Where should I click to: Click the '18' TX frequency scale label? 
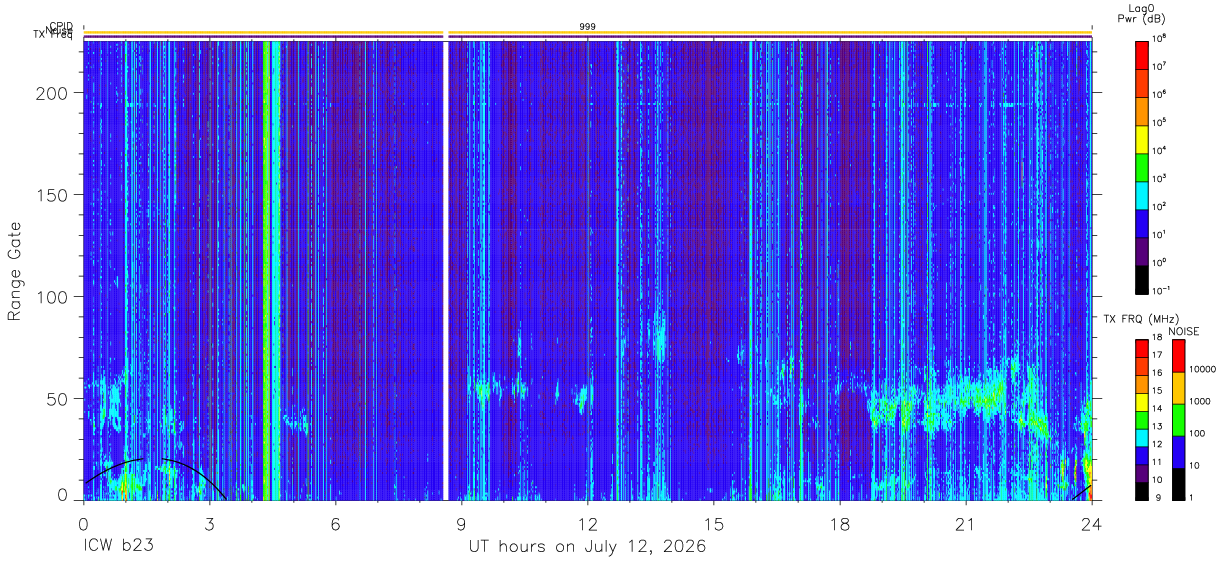point(1158,338)
